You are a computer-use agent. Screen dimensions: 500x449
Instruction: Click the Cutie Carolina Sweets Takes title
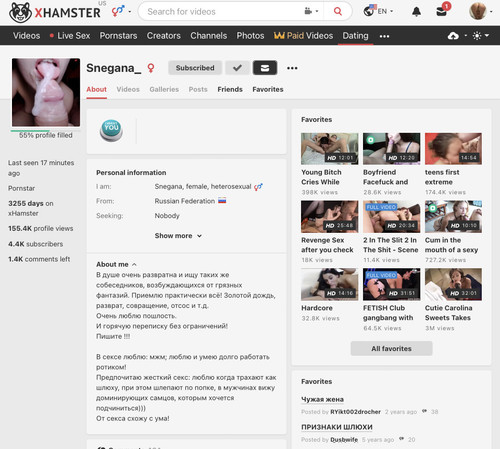tap(448, 313)
